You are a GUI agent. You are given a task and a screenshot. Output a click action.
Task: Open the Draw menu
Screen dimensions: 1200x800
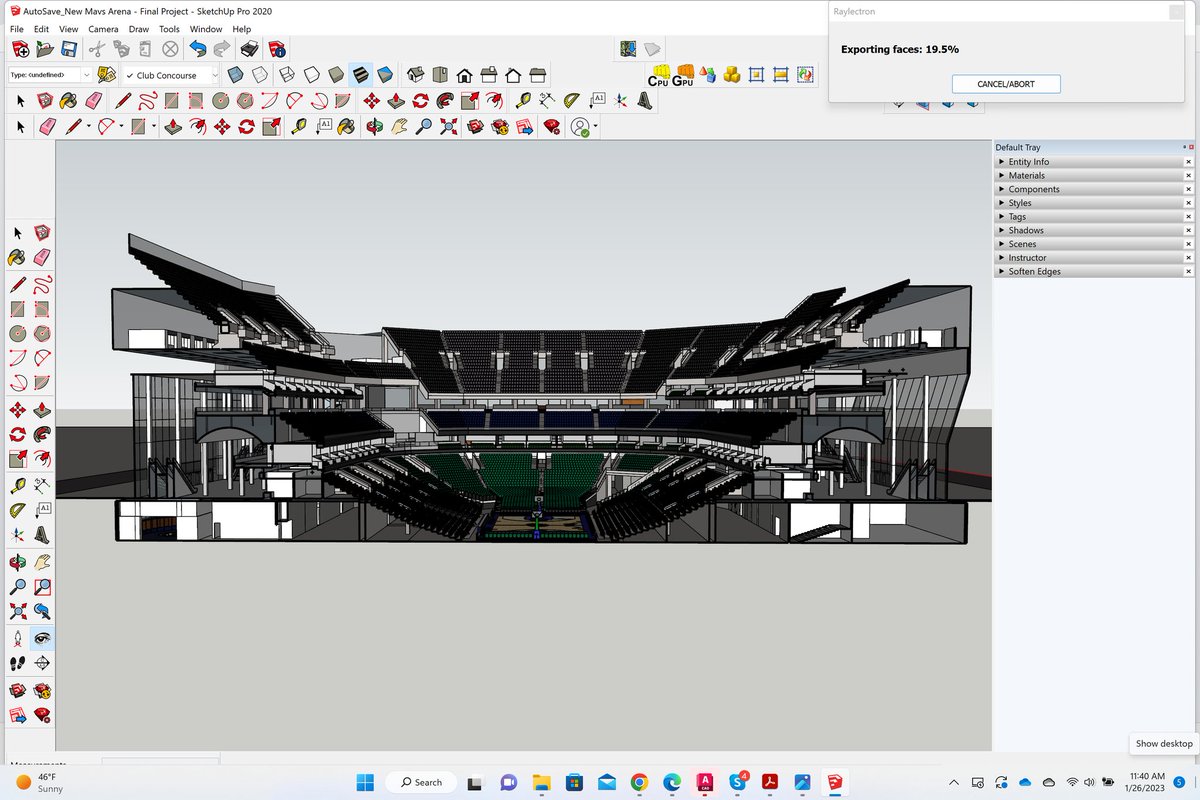pos(139,29)
